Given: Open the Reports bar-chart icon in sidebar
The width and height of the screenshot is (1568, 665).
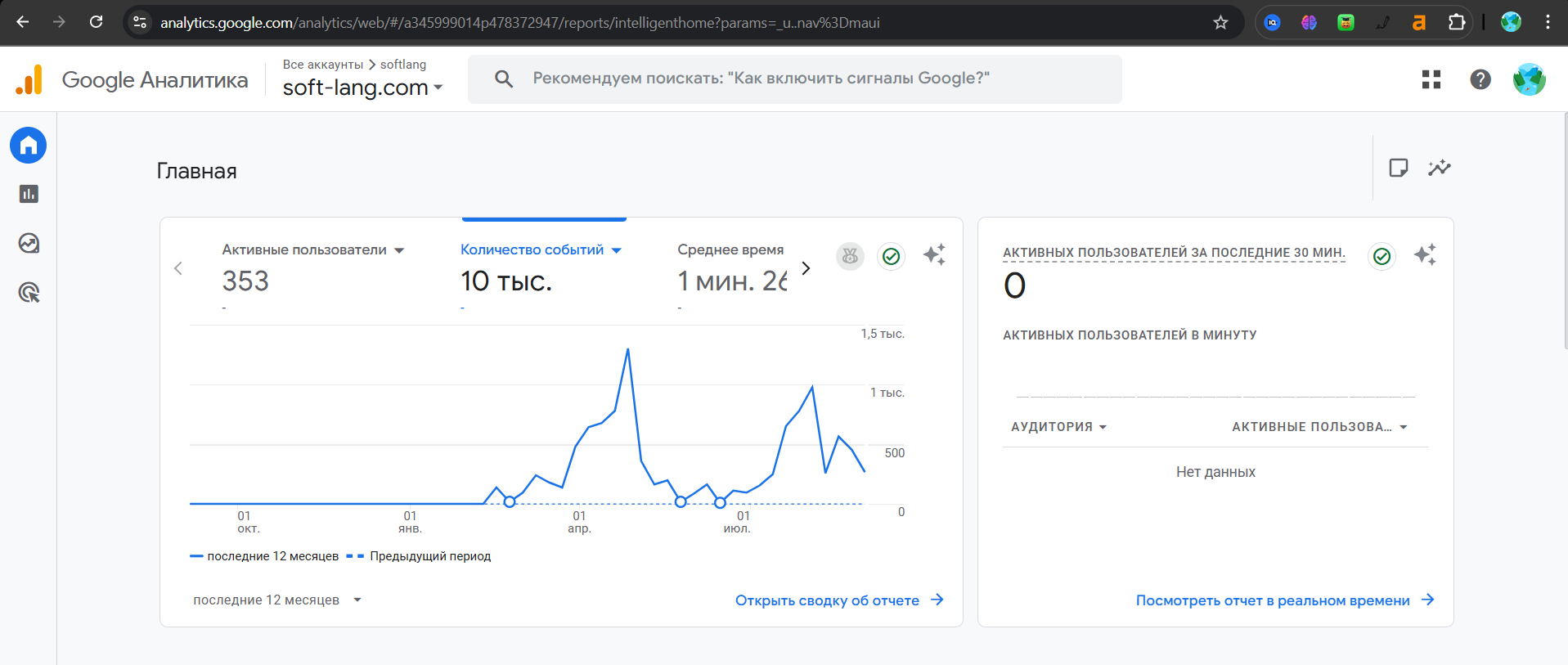Looking at the screenshot, I should coord(29,194).
